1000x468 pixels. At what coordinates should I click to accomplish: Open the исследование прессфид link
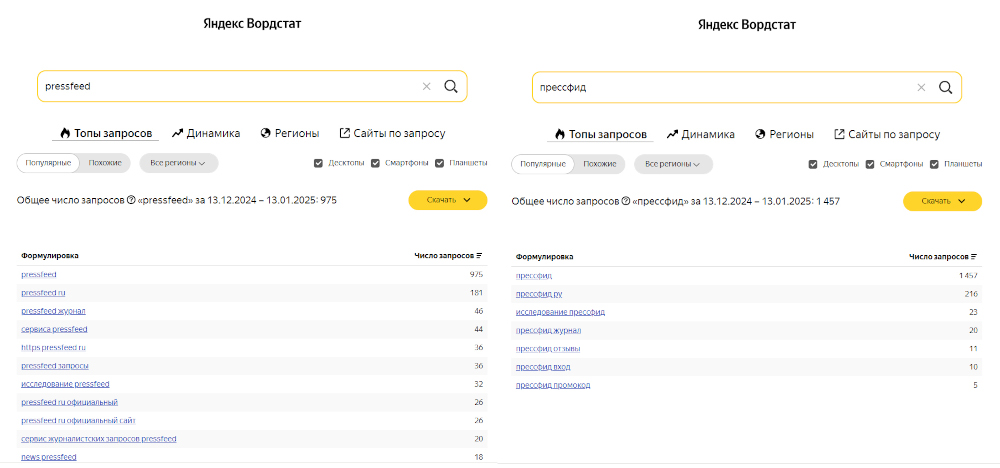pyautogui.click(x=561, y=312)
